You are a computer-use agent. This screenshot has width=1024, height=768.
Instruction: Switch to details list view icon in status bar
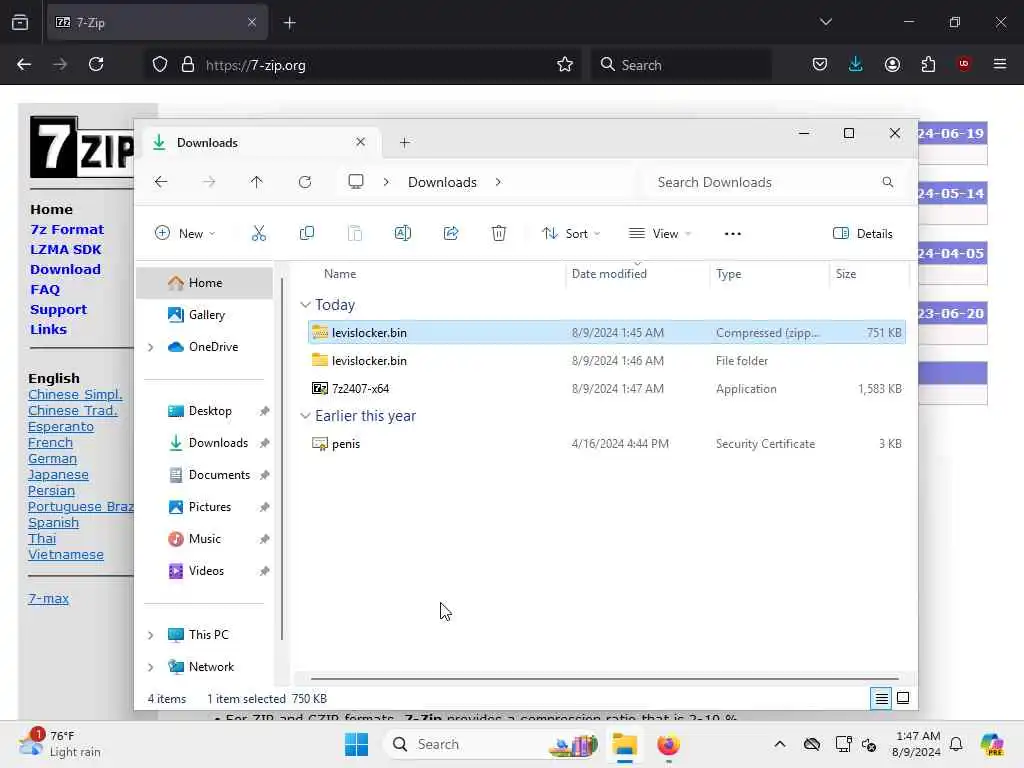click(881, 698)
